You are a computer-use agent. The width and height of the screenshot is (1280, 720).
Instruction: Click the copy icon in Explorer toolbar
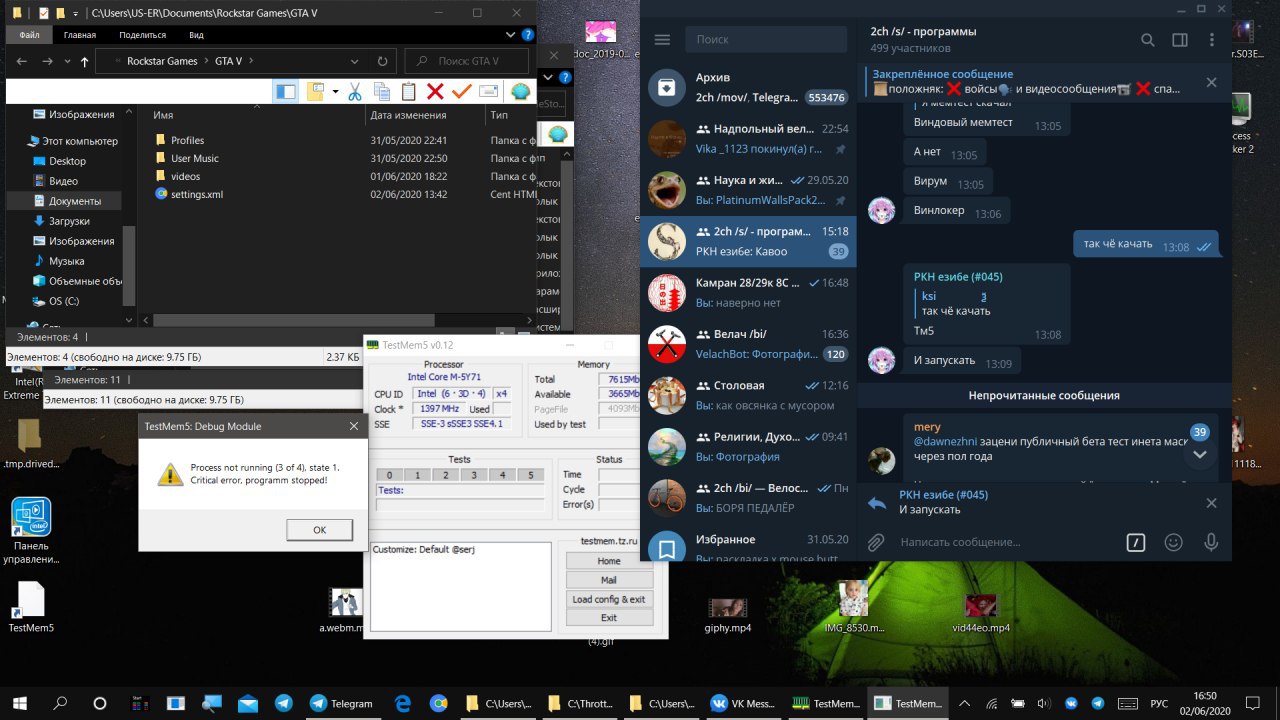tap(381, 91)
